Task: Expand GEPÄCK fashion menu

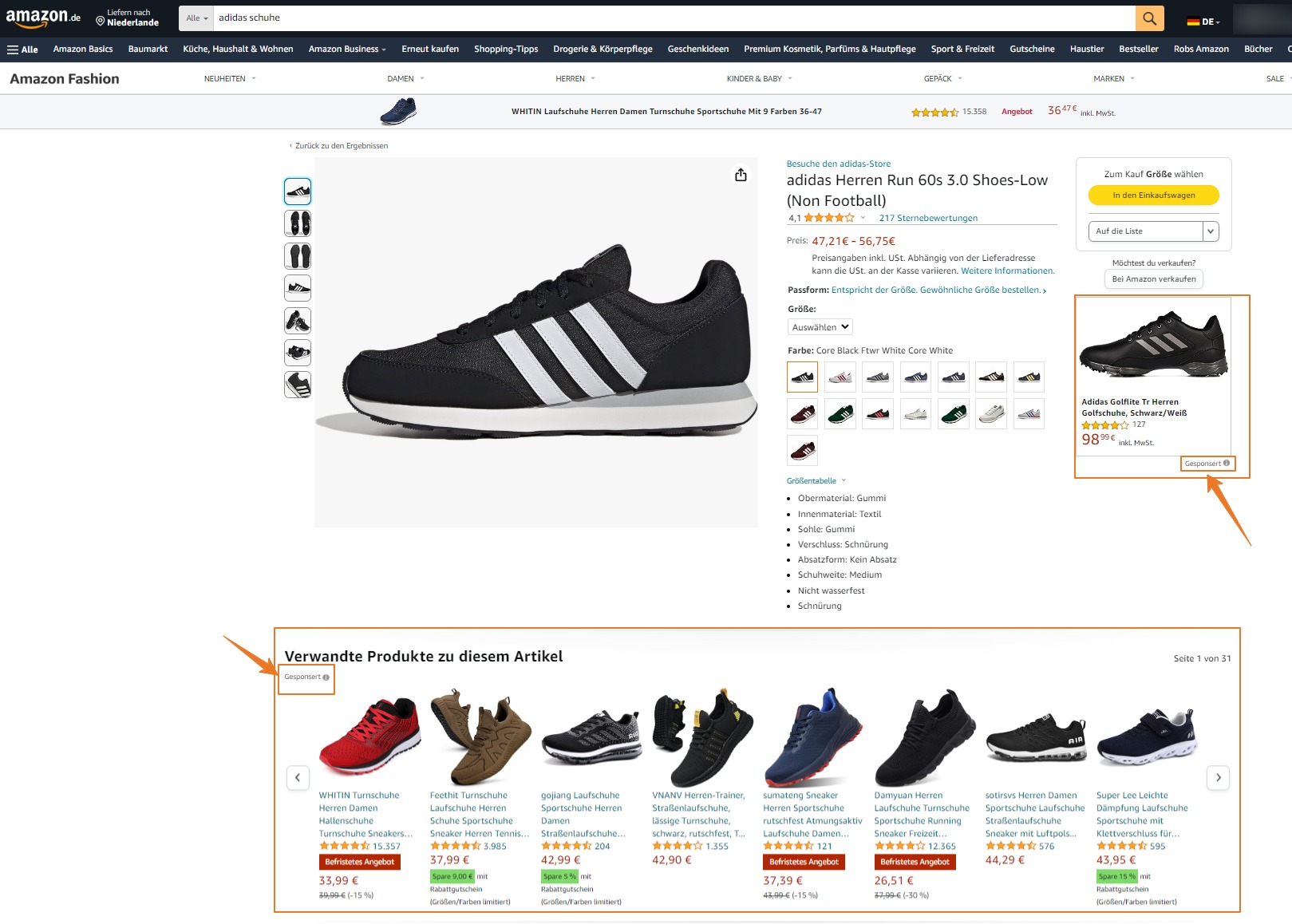Action: [x=942, y=79]
